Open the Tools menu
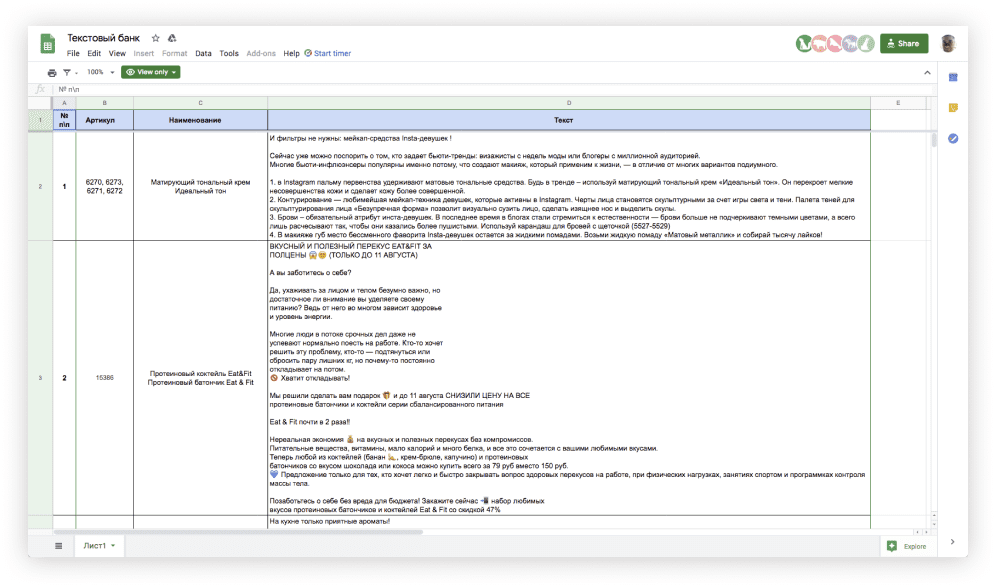The height and width of the screenshot is (588, 996). (x=229, y=53)
